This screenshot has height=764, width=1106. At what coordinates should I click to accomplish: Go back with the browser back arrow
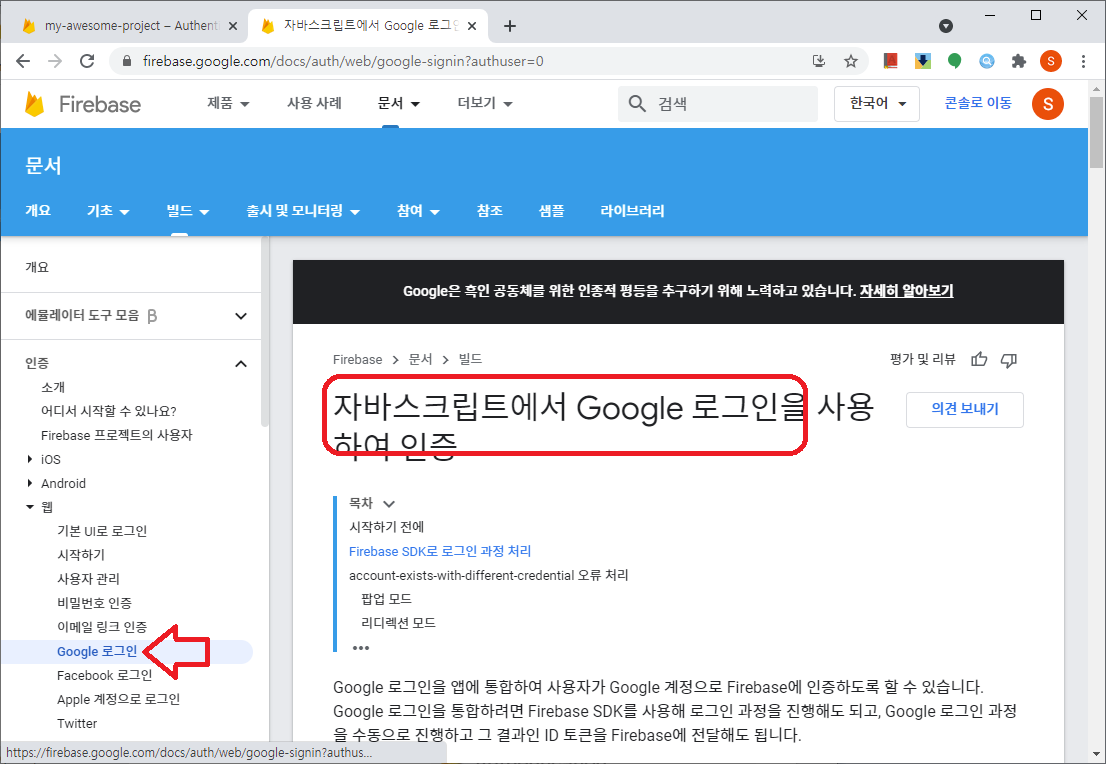pos(23,61)
